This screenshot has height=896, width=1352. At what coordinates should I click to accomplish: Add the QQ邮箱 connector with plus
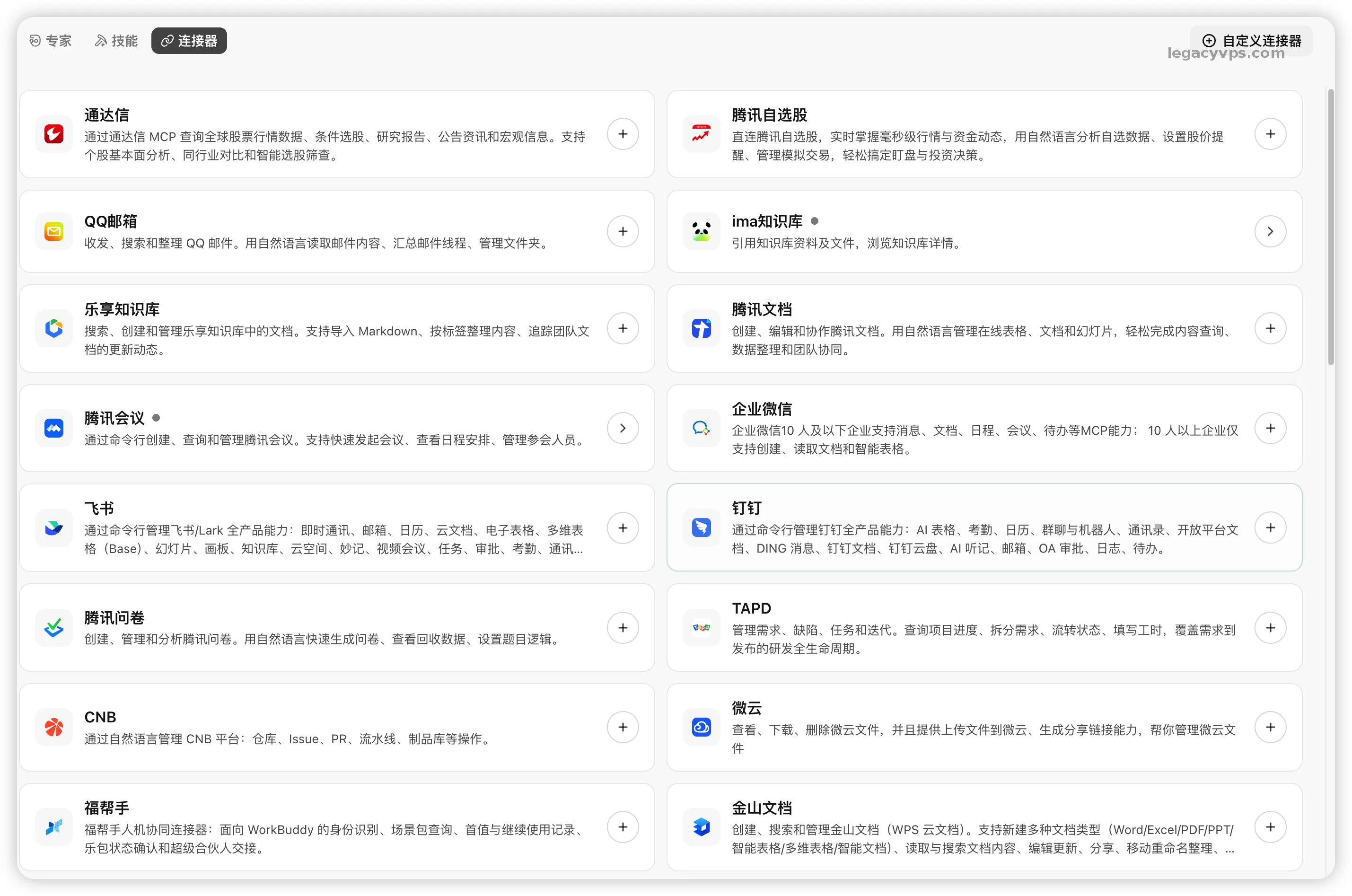pos(622,231)
